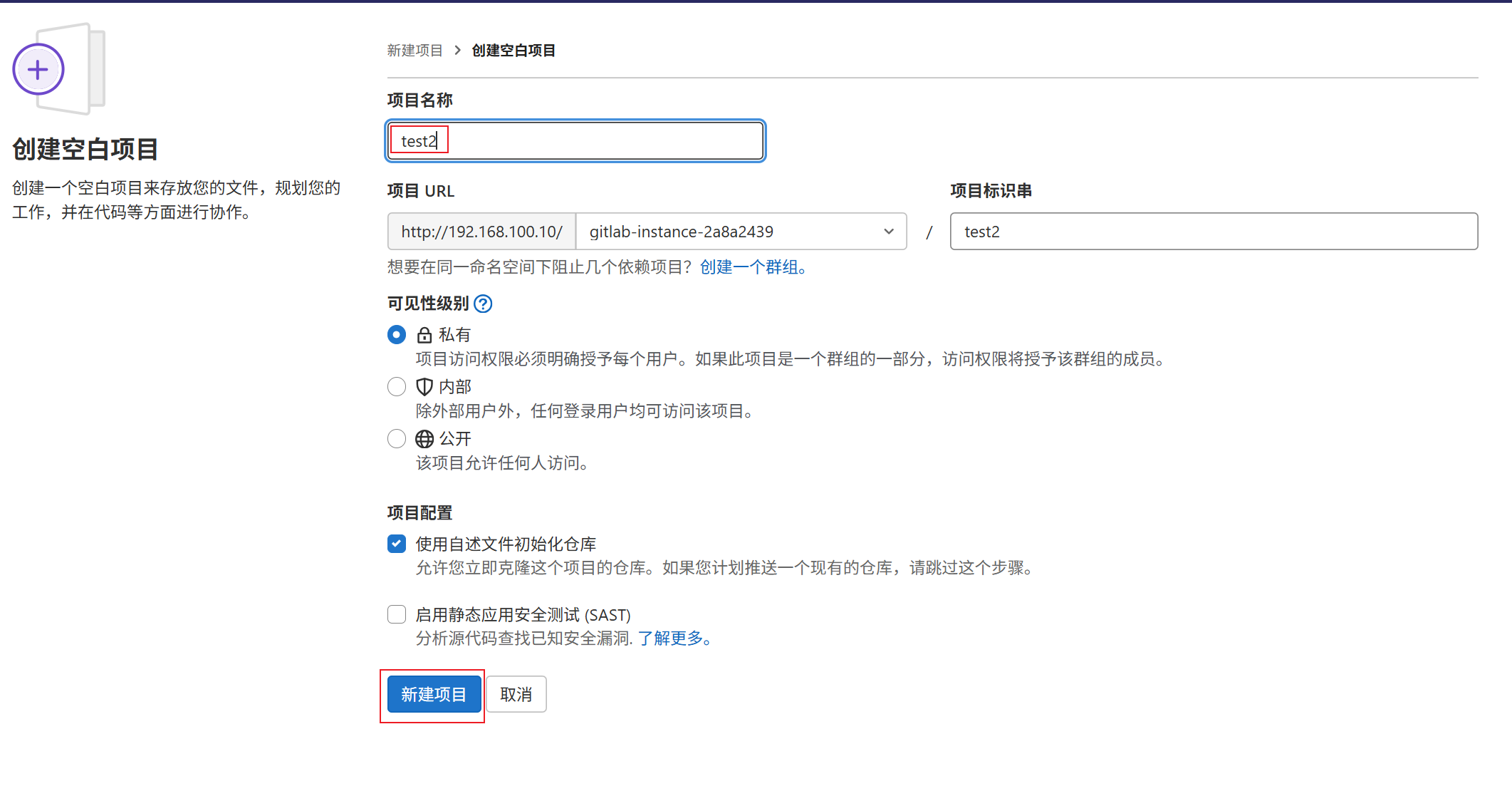Go to 新建项目 breadcrumb item

(415, 51)
